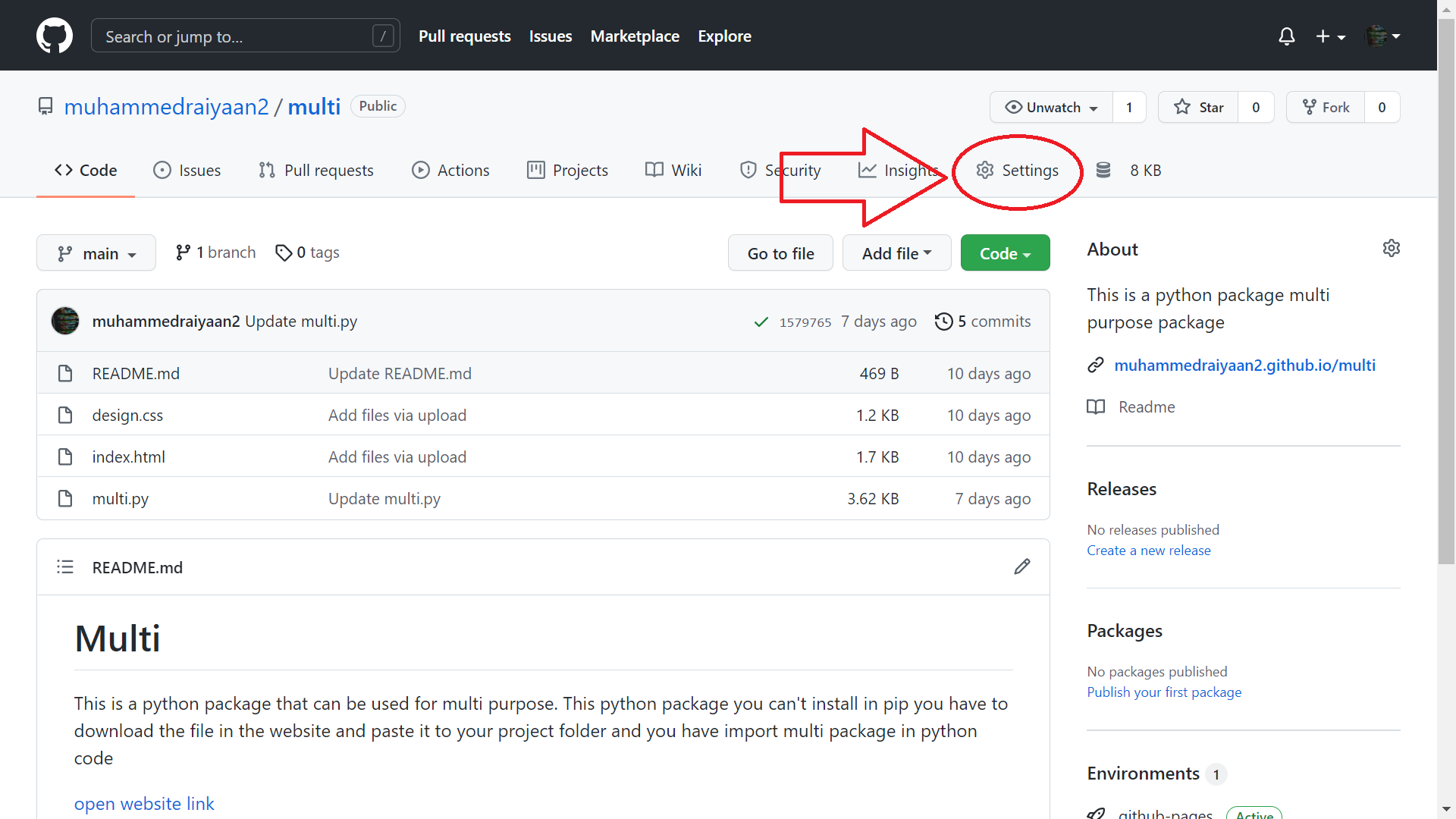Switch to the Actions tab

[x=450, y=171]
